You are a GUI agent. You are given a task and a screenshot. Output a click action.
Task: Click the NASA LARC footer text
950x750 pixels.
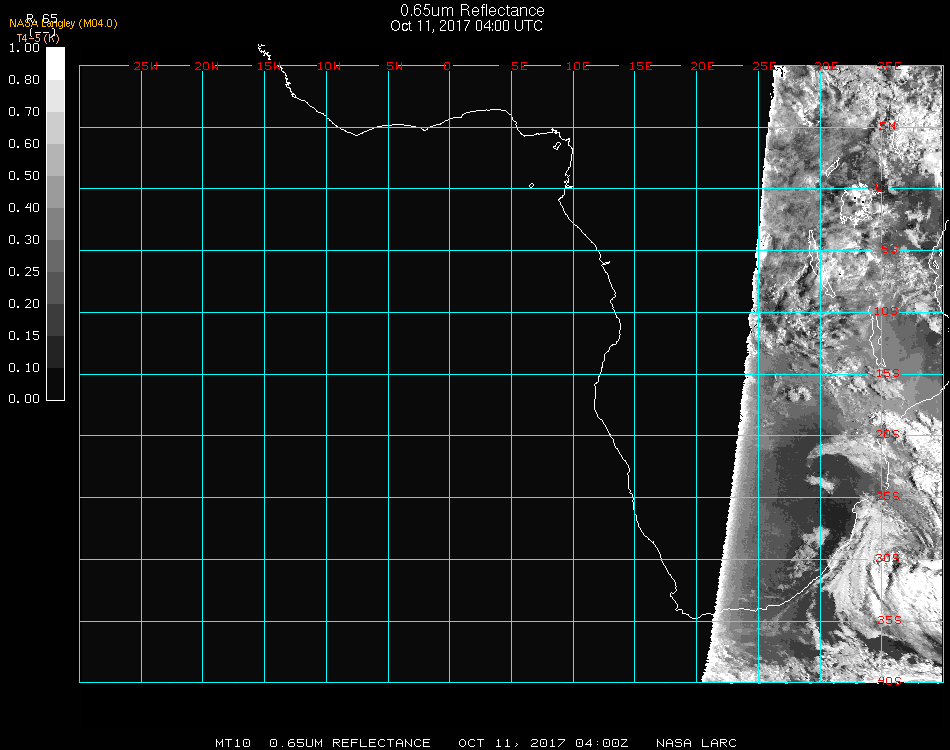tap(696, 743)
